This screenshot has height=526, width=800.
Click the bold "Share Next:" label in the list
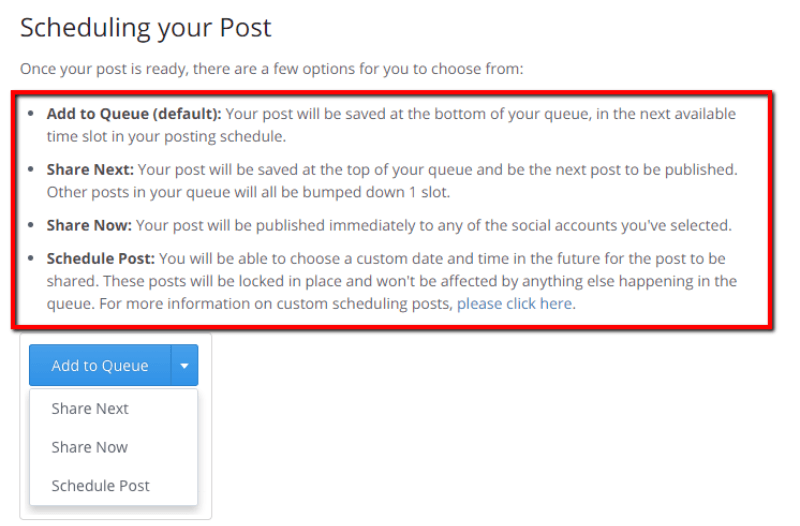coord(89,170)
